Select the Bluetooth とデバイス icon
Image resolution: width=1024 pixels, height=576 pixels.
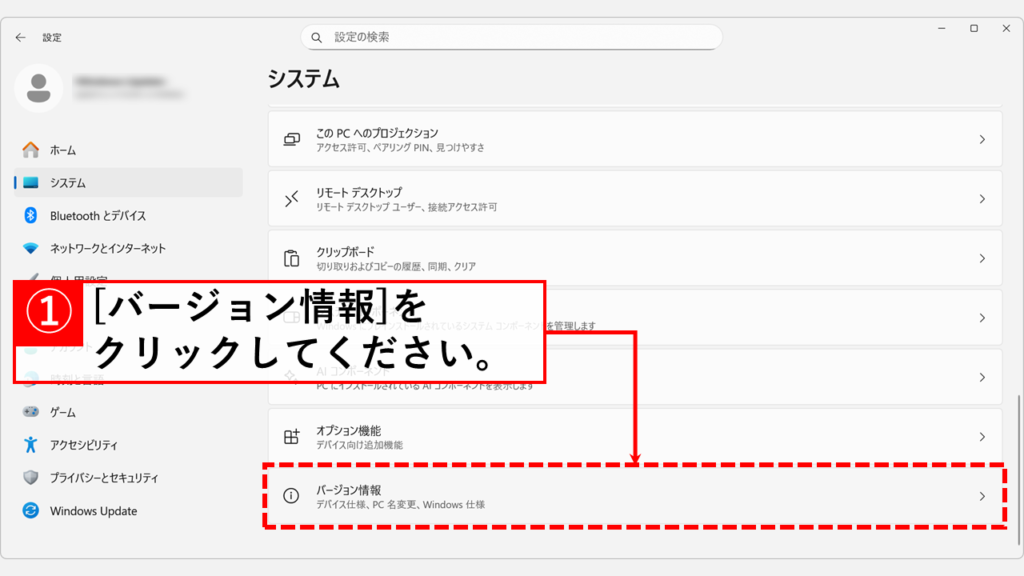(x=31, y=216)
